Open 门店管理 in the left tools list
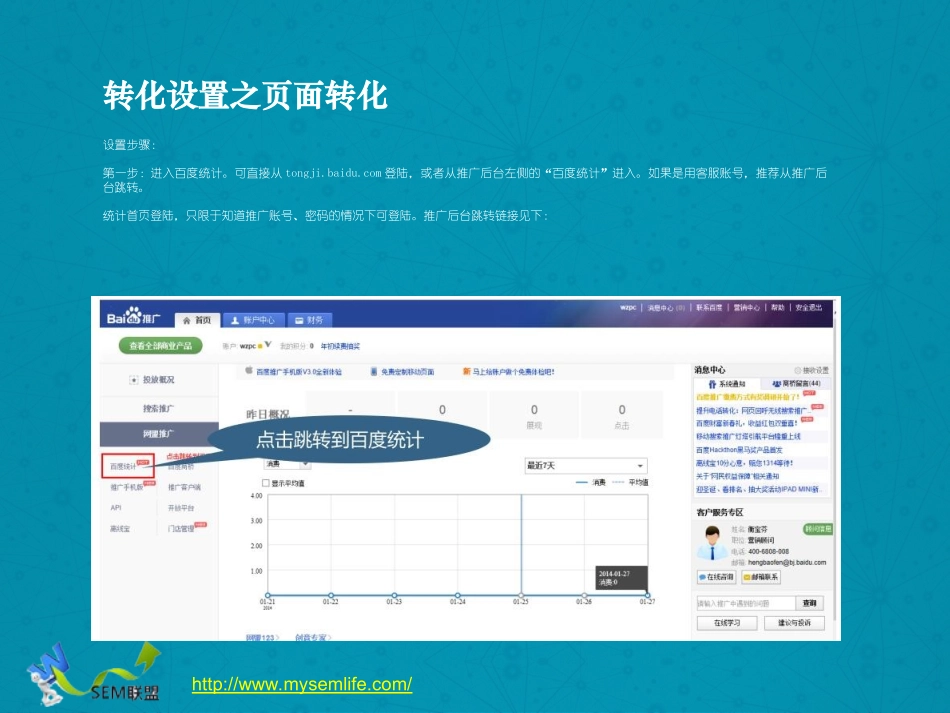This screenshot has height=713, width=950. pos(181,529)
